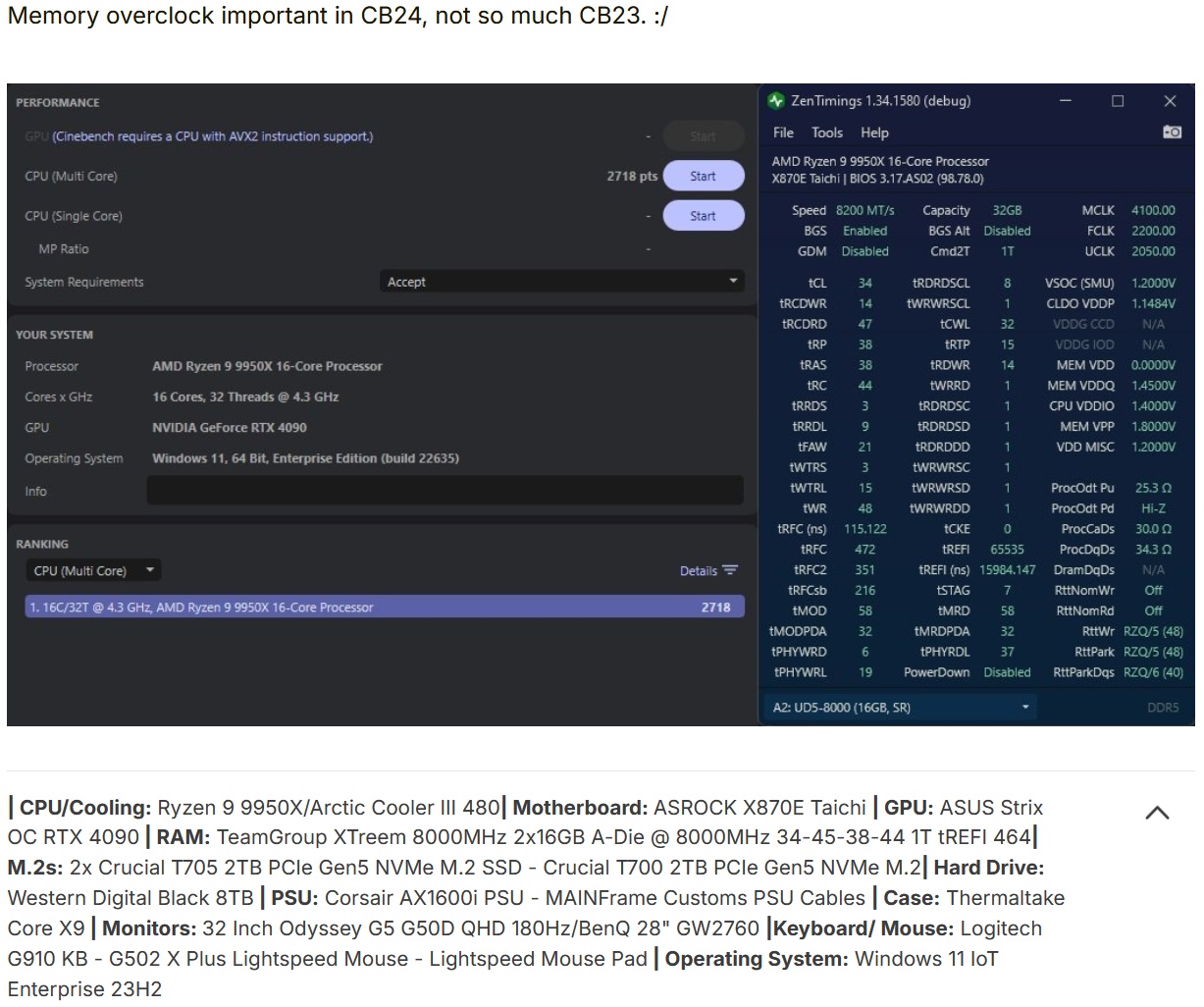This screenshot has width=1204, height=1007.
Task: Close the ZenTimings window
Action: [1170, 101]
